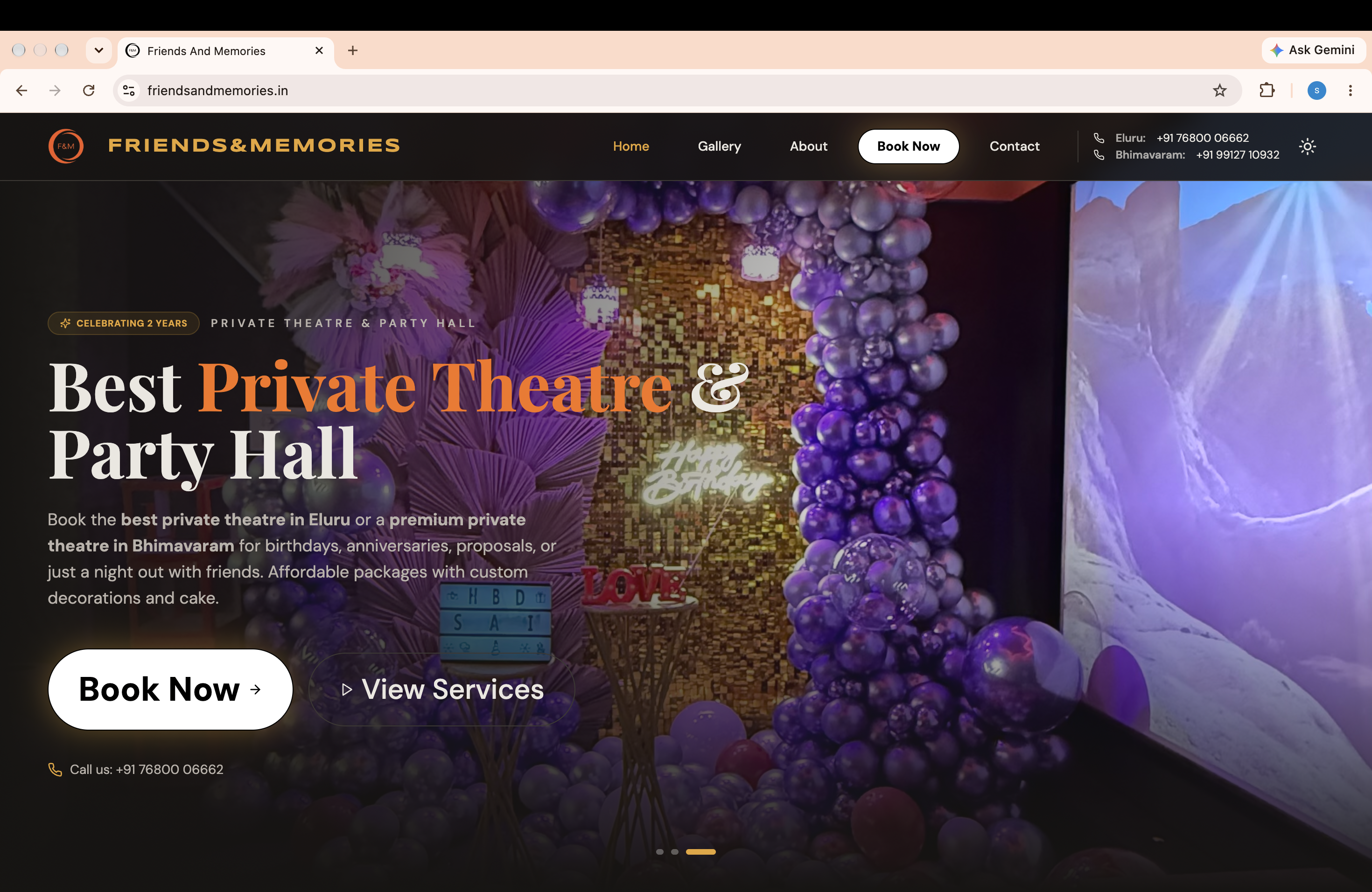
Task: Click the orange phone icon beside Call us
Action: coord(55,769)
